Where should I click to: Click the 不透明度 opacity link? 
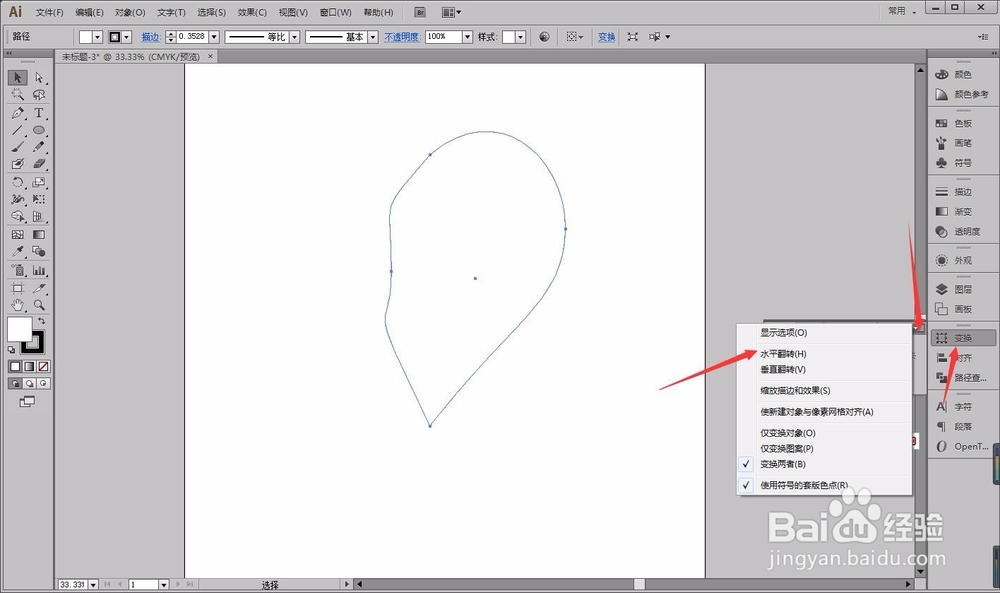[x=402, y=37]
